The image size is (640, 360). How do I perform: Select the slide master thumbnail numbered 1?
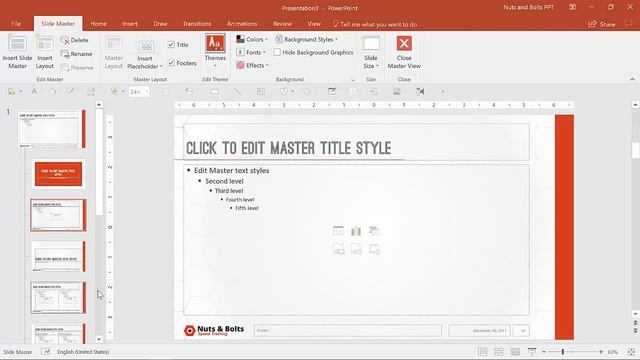tap(52, 129)
